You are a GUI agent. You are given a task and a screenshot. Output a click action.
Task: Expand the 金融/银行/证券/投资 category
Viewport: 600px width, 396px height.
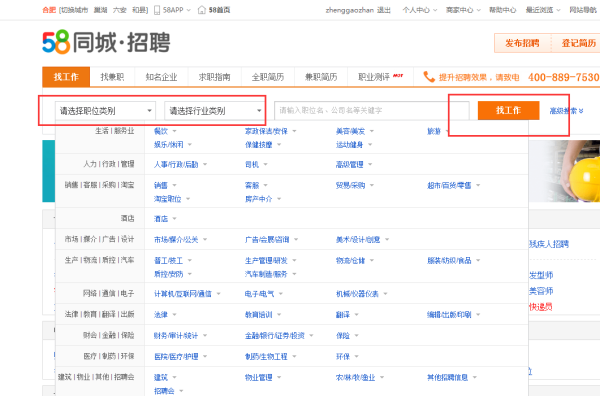click(x=279, y=336)
